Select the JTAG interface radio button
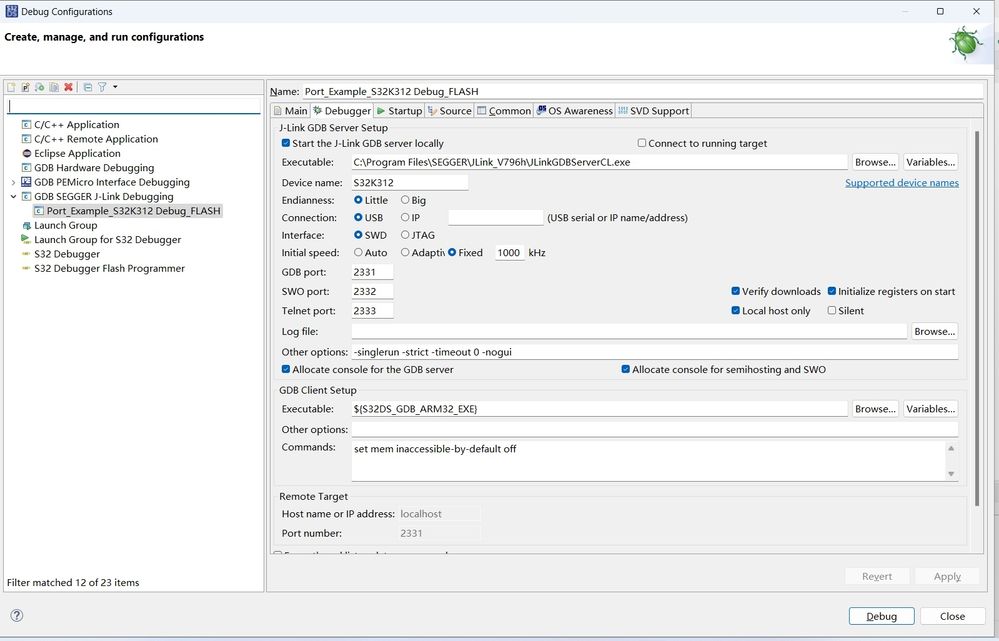Image resolution: width=999 pixels, height=641 pixels. click(405, 235)
